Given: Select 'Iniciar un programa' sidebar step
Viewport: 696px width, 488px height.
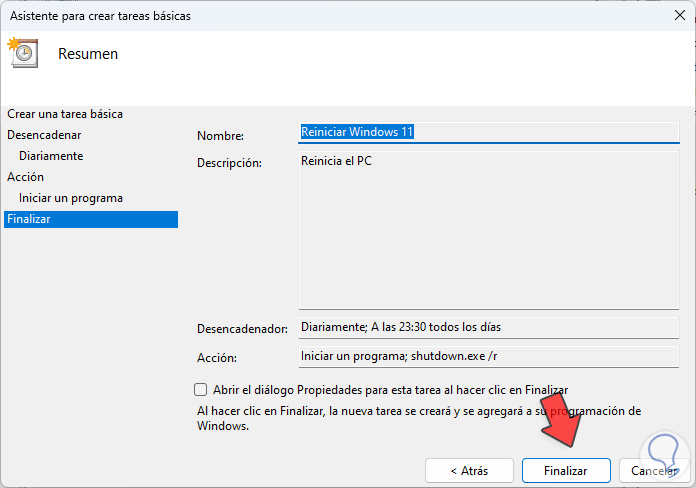Looking at the screenshot, I should 71,198.
